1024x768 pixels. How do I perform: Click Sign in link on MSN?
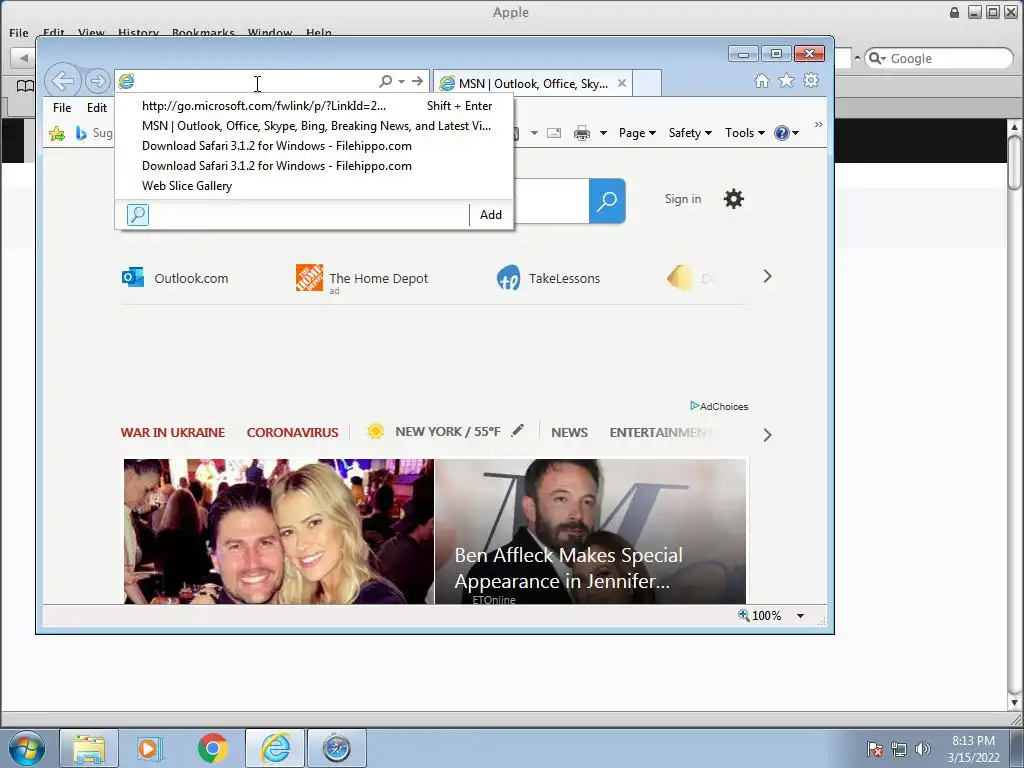pos(683,199)
